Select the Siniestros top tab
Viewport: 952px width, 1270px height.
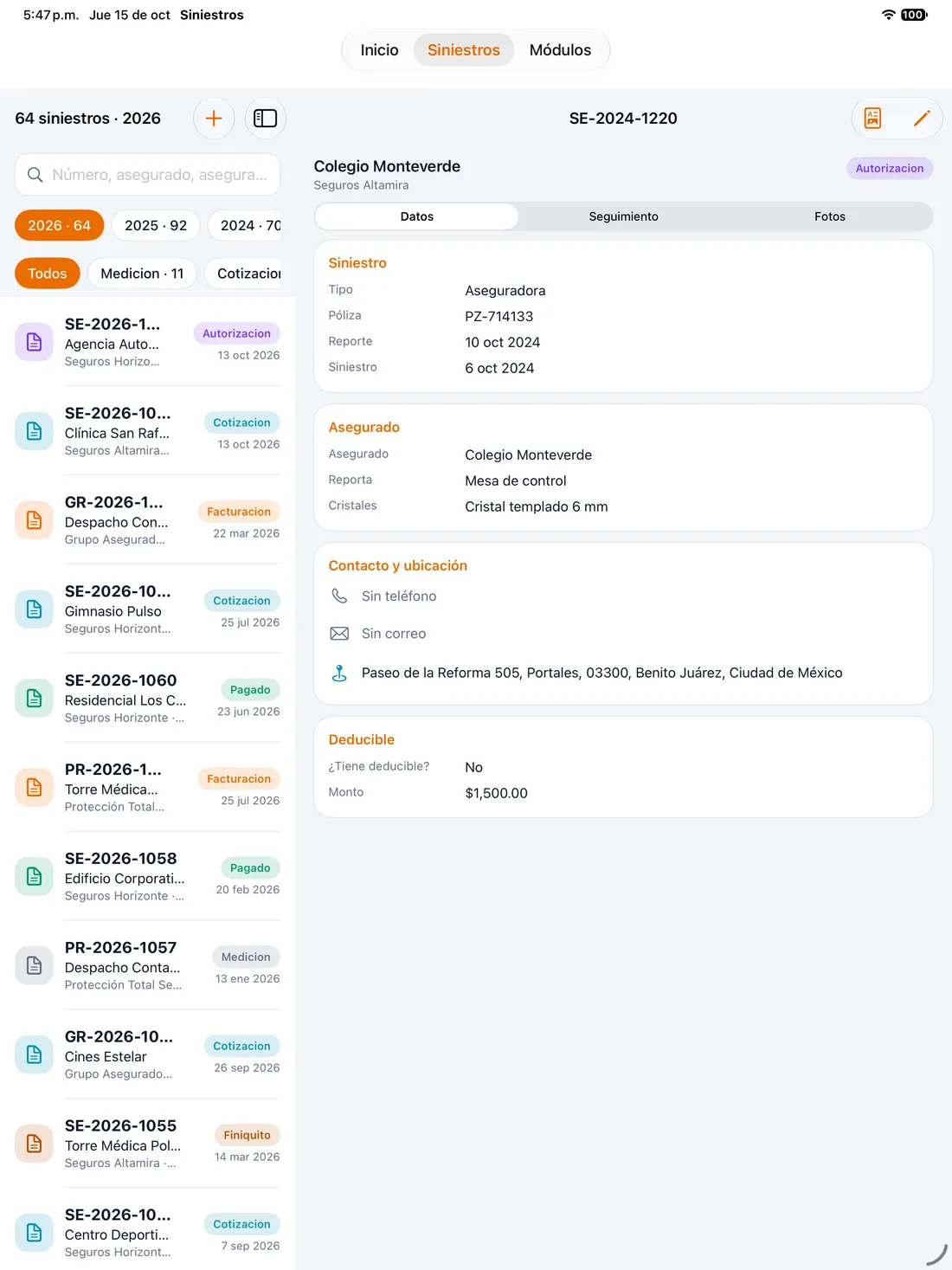(x=464, y=50)
